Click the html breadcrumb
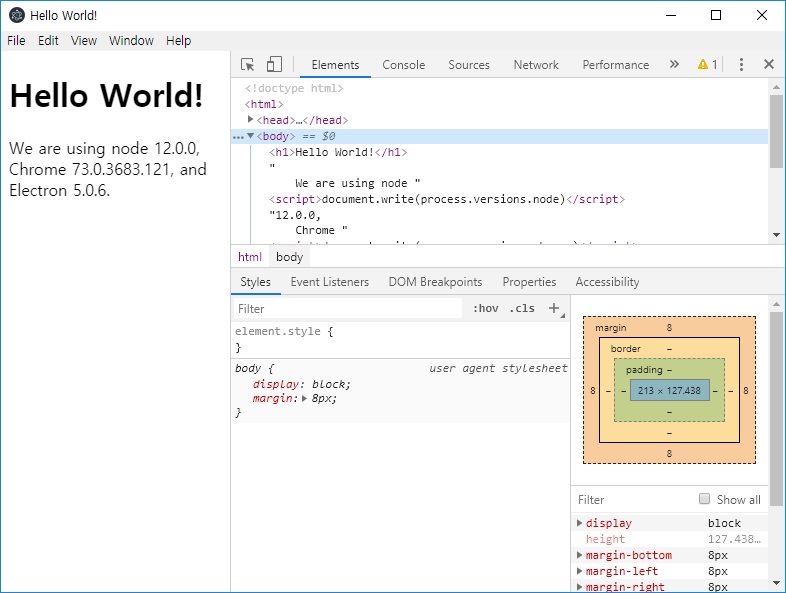Viewport: 786px width, 593px height. pyautogui.click(x=250, y=257)
